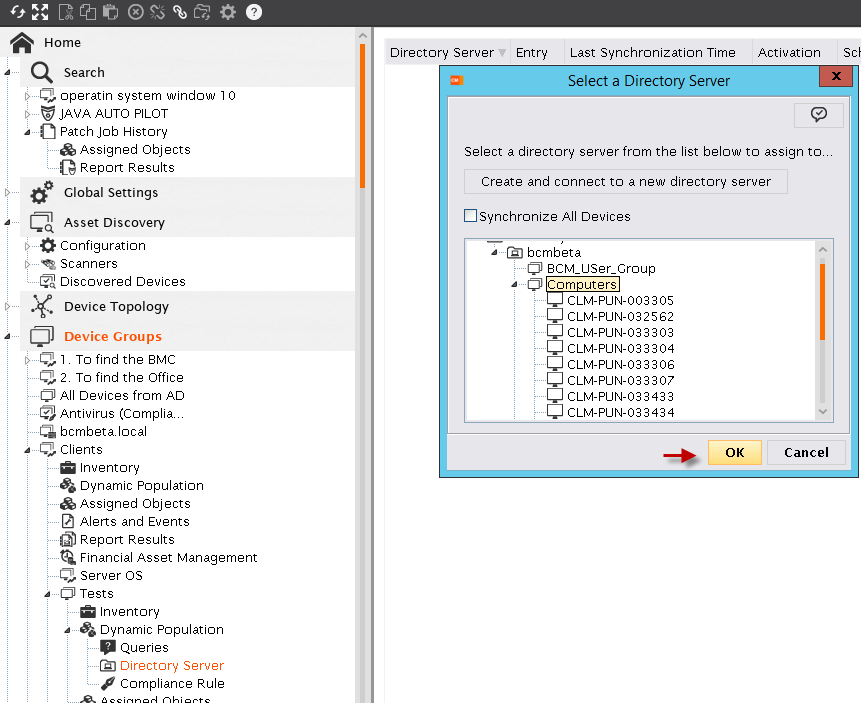Collapse the bcmbeta directory node

tap(494, 253)
